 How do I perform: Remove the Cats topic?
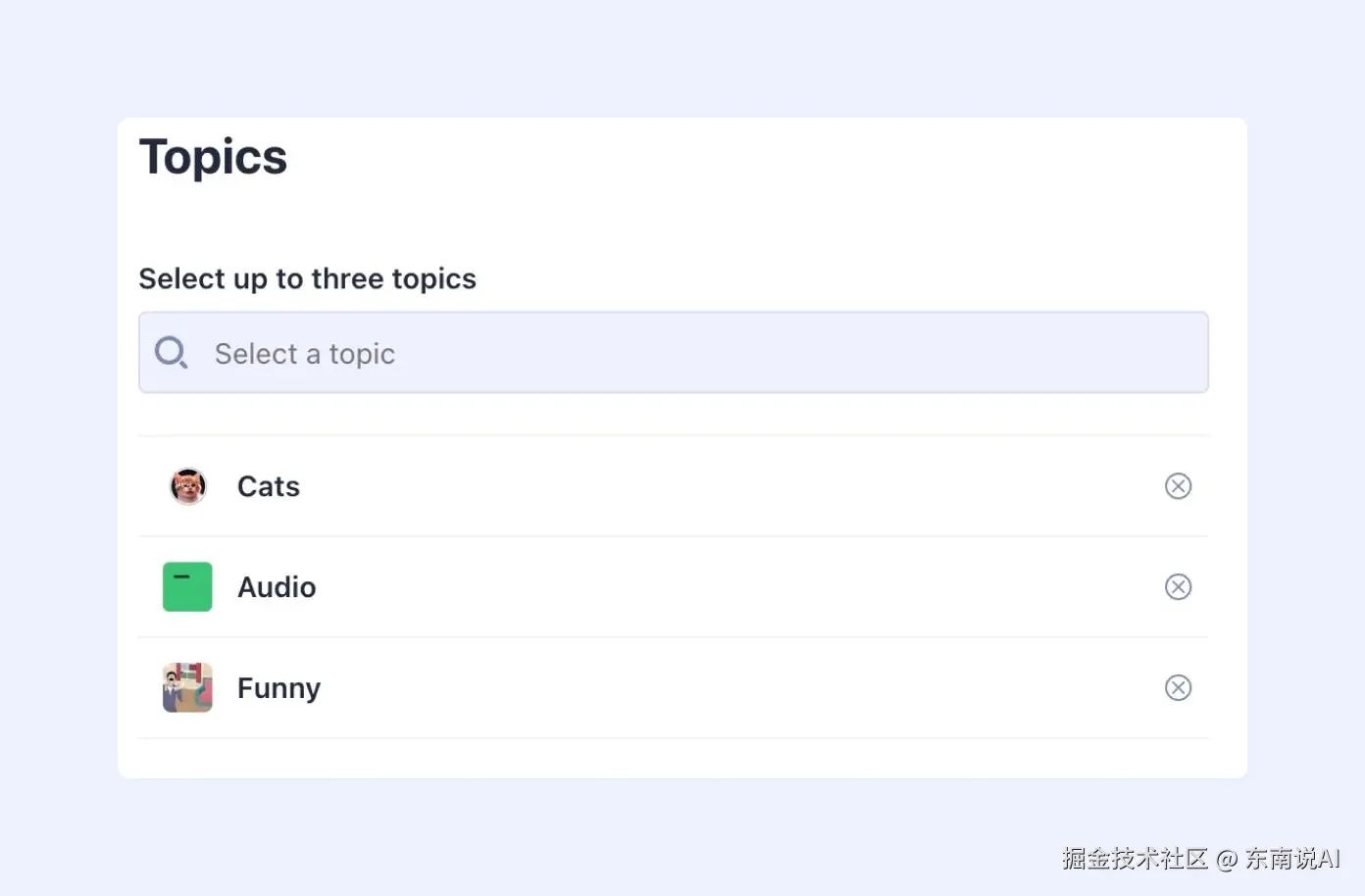pos(1178,486)
